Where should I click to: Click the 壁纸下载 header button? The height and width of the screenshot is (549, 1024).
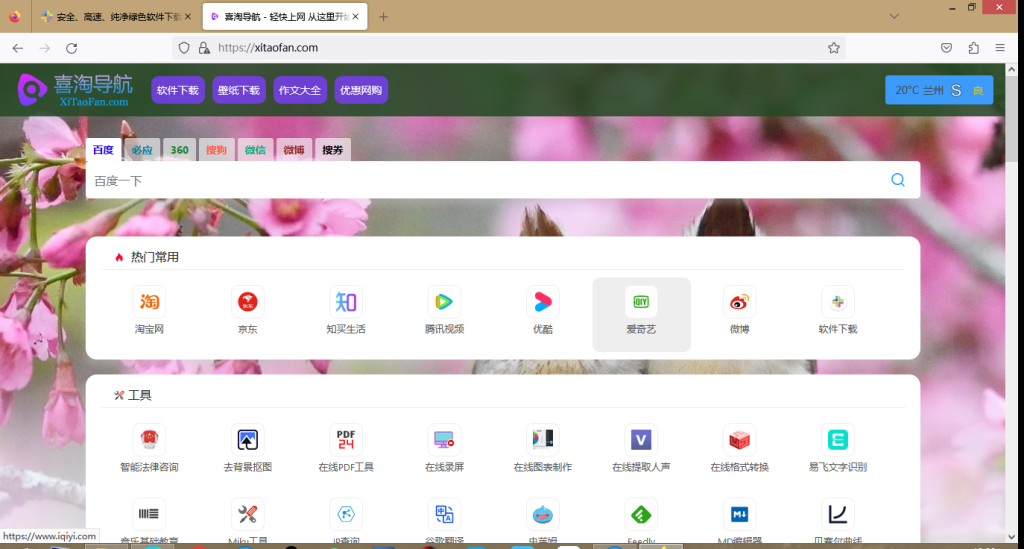click(x=239, y=90)
